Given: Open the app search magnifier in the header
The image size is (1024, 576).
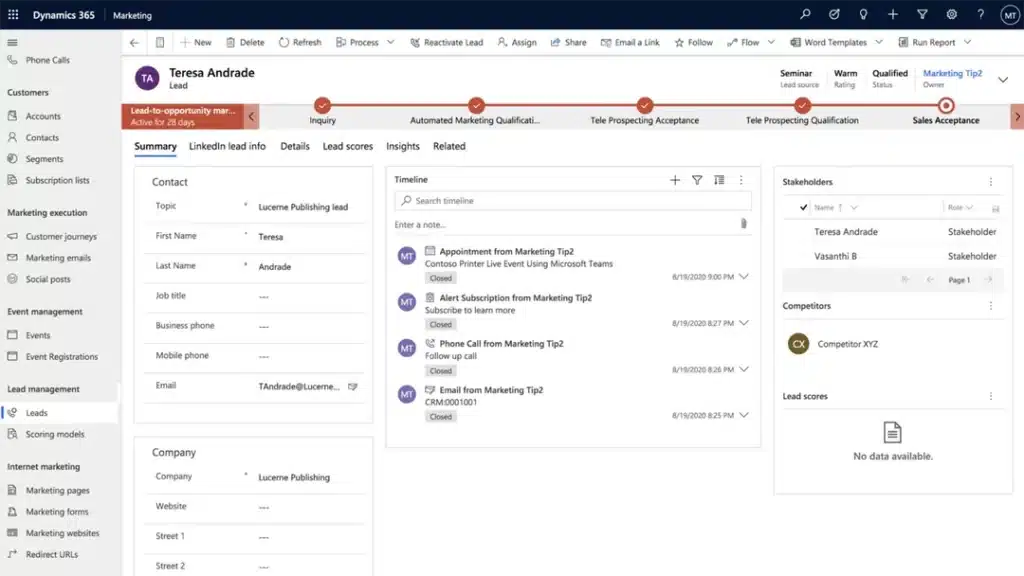Looking at the screenshot, I should [x=805, y=15].
